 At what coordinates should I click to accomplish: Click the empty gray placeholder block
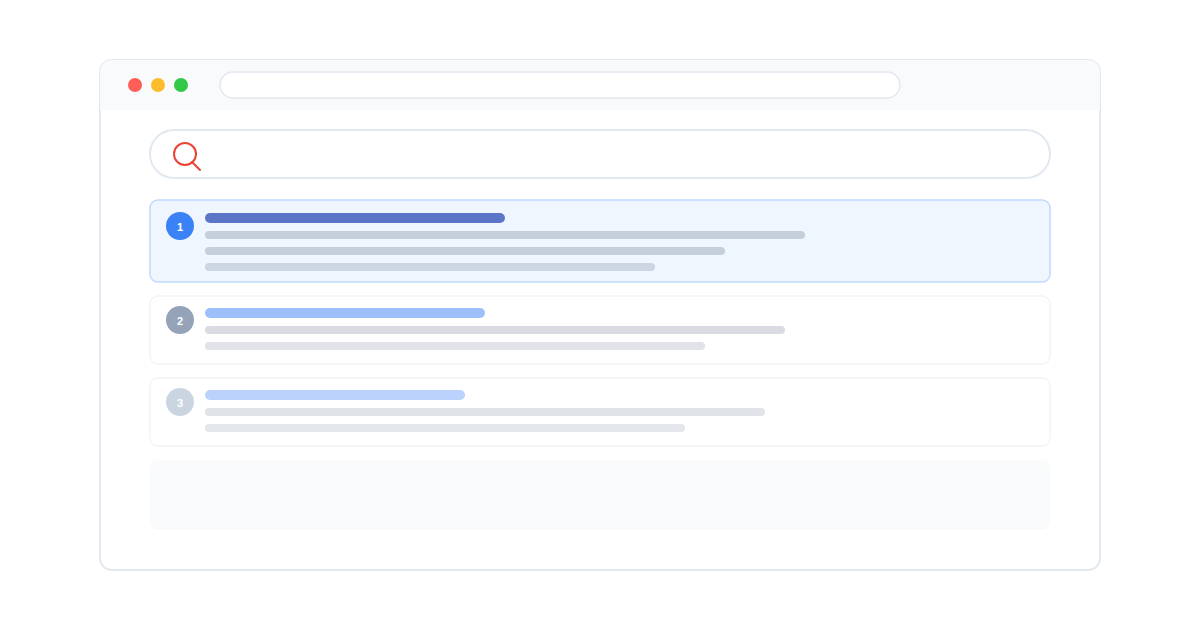point(600,495)
